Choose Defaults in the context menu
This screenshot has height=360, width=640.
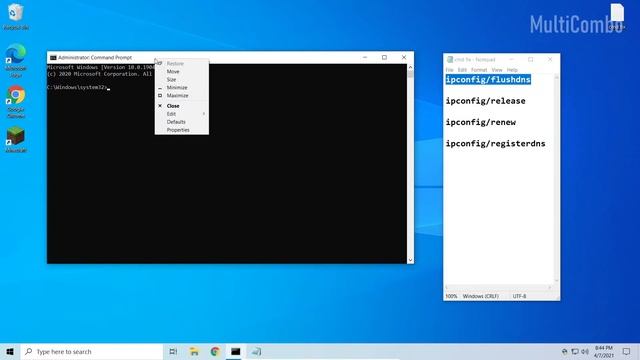tap(182, 122)
